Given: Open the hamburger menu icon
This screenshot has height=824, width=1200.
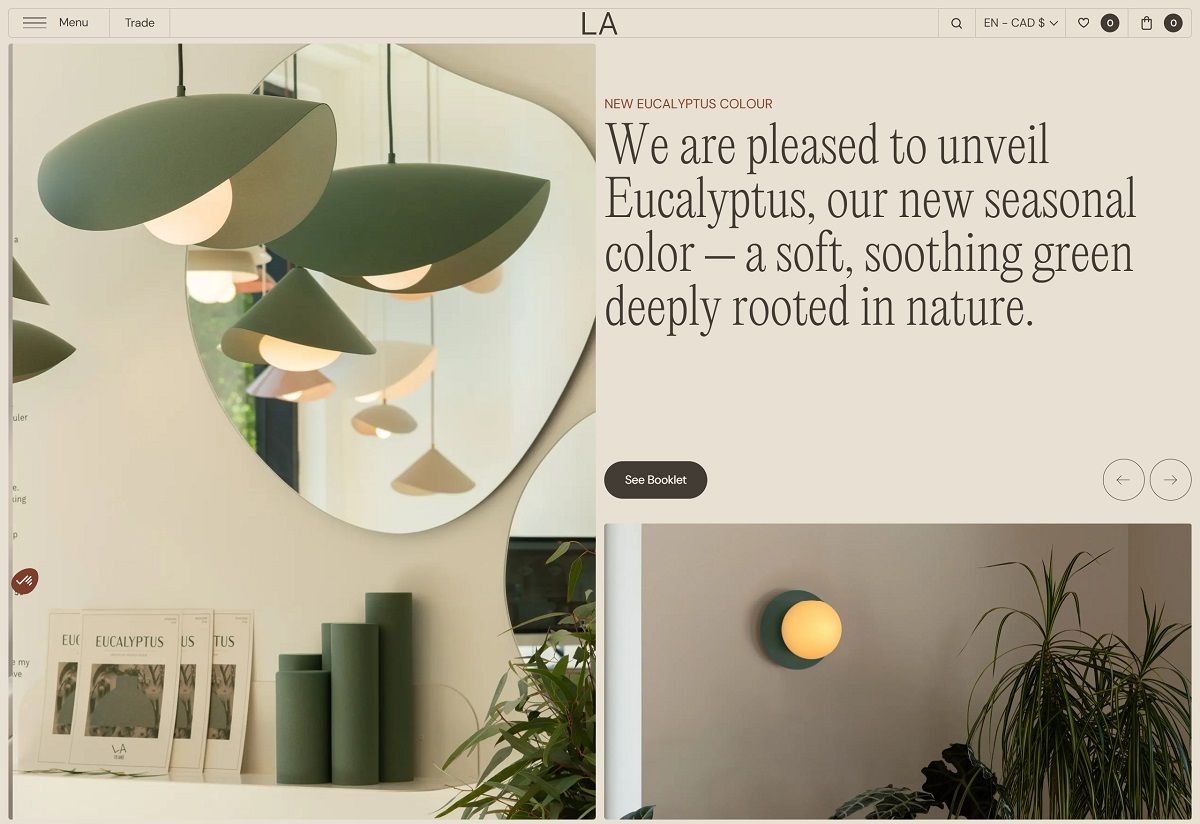Looking at the screenshot, I should click(x=35, y=23).
